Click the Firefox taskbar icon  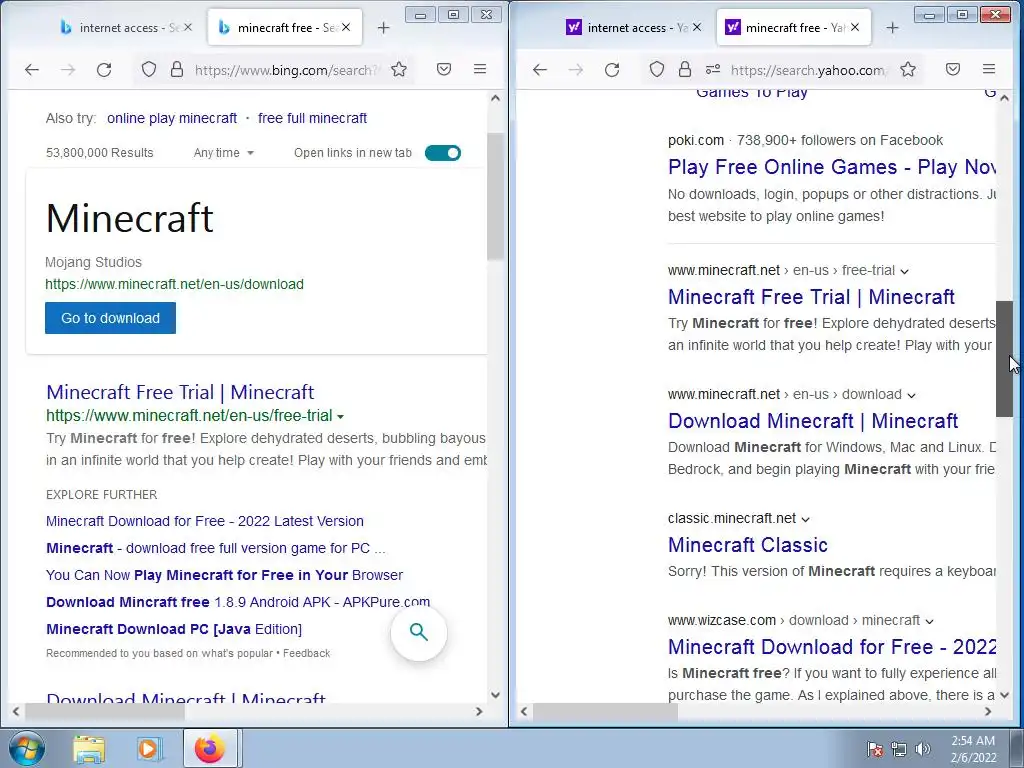(209, 748)
